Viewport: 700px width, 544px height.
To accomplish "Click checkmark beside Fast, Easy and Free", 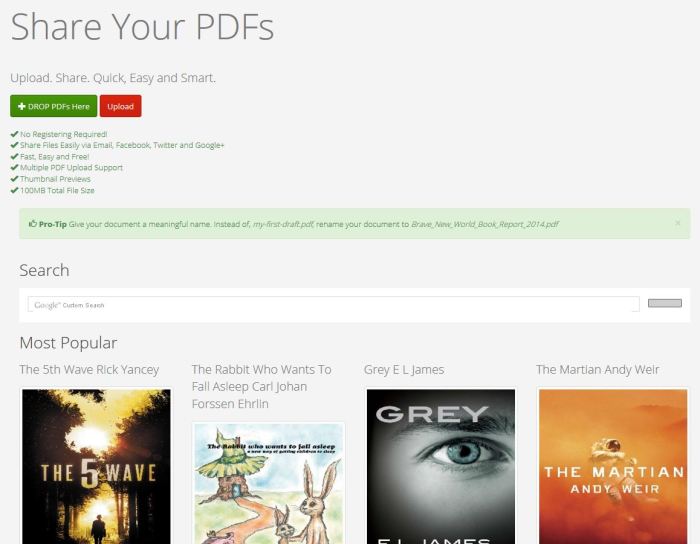I will tap(14, 157).
